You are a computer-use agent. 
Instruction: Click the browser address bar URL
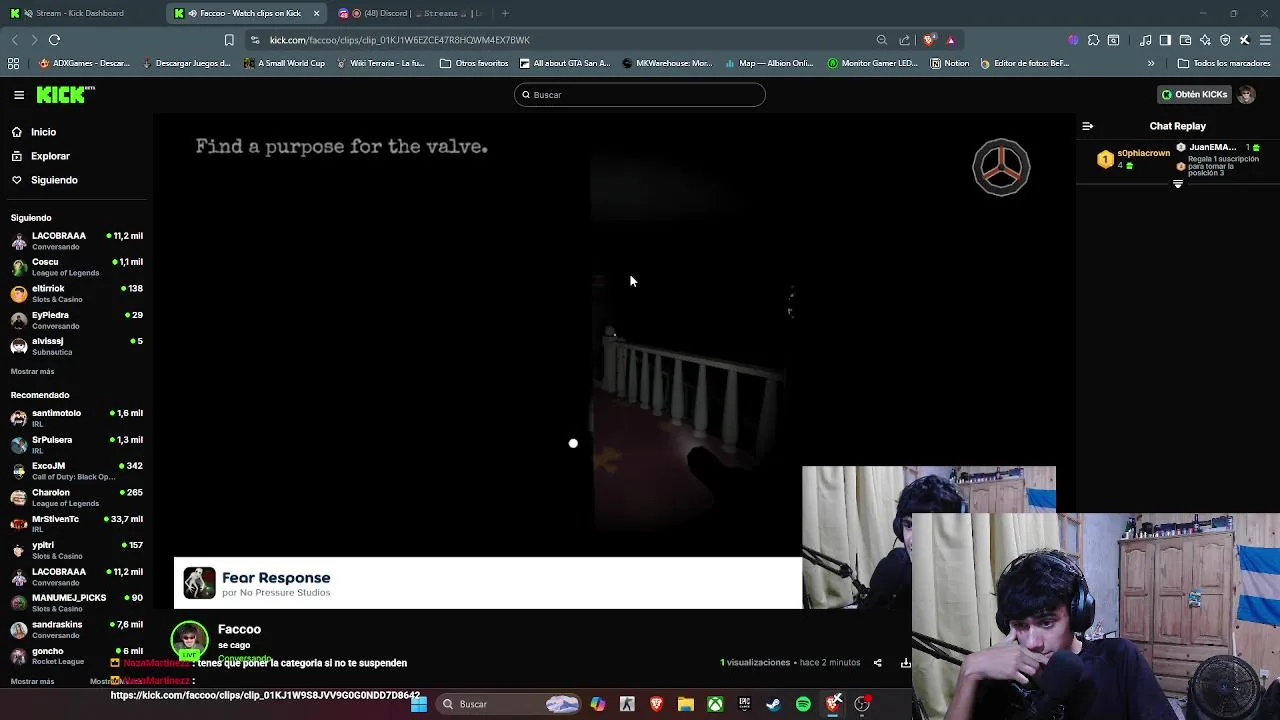400,40
